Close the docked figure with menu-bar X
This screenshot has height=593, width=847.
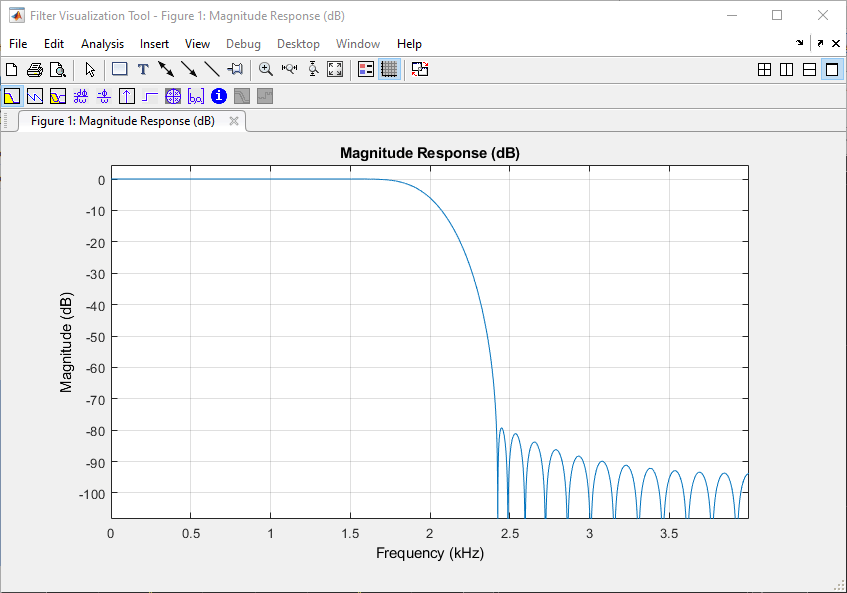(x=836, y=43)
